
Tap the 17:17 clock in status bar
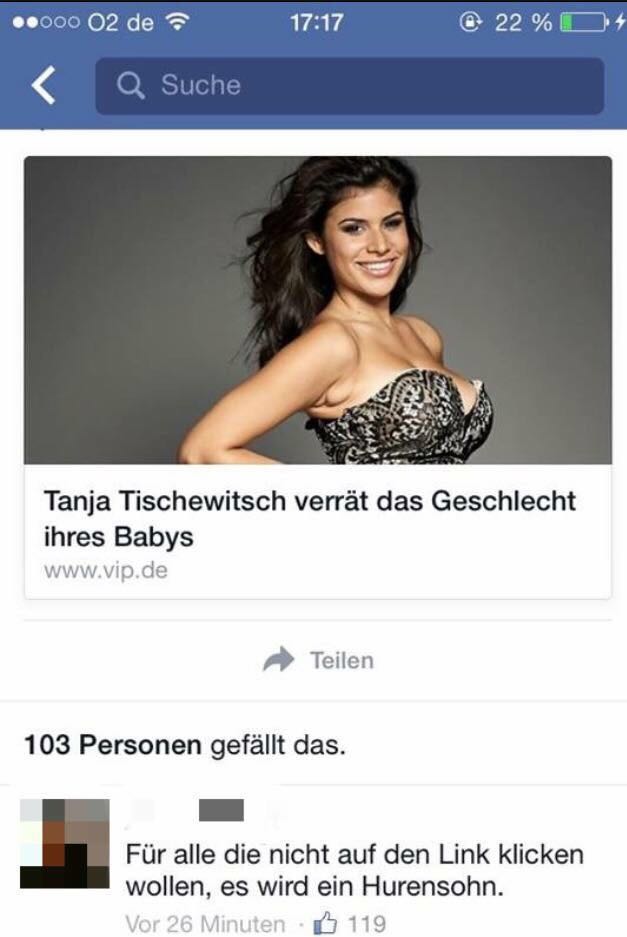pos(316,23)
